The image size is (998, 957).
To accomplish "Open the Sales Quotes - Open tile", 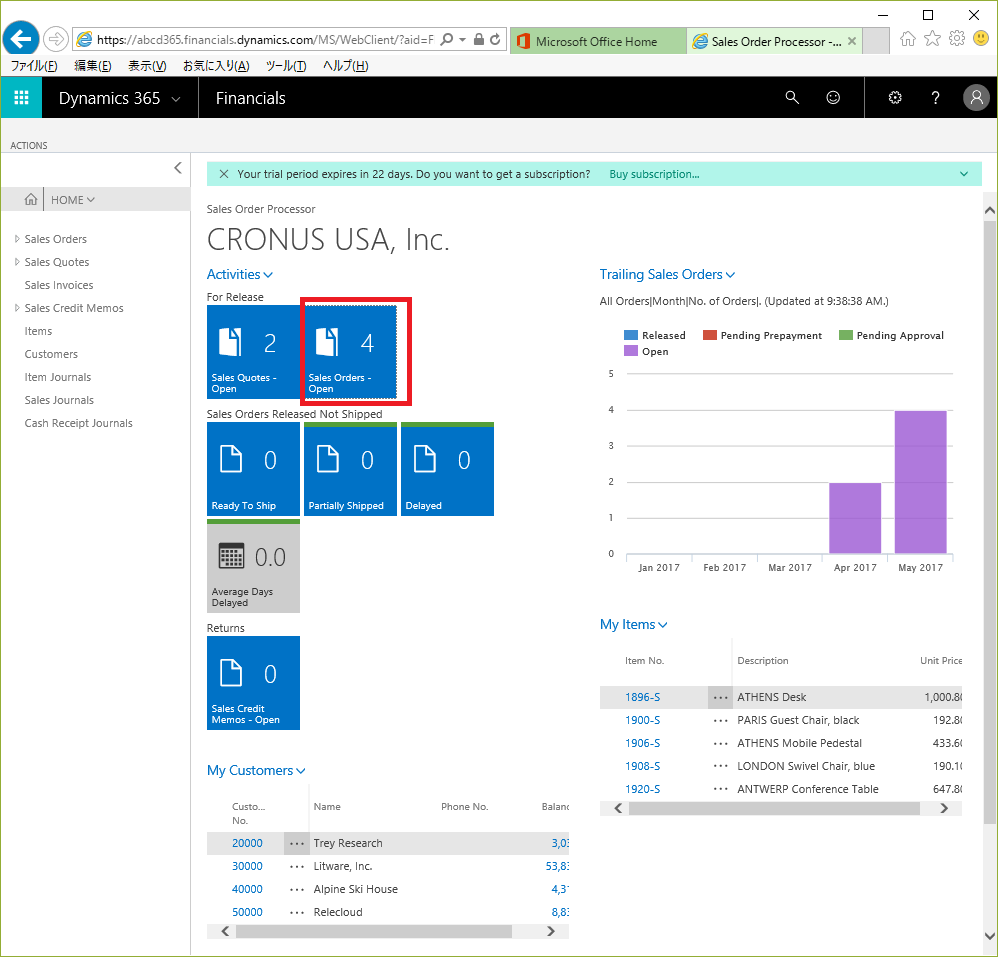I will pos(253,352).
